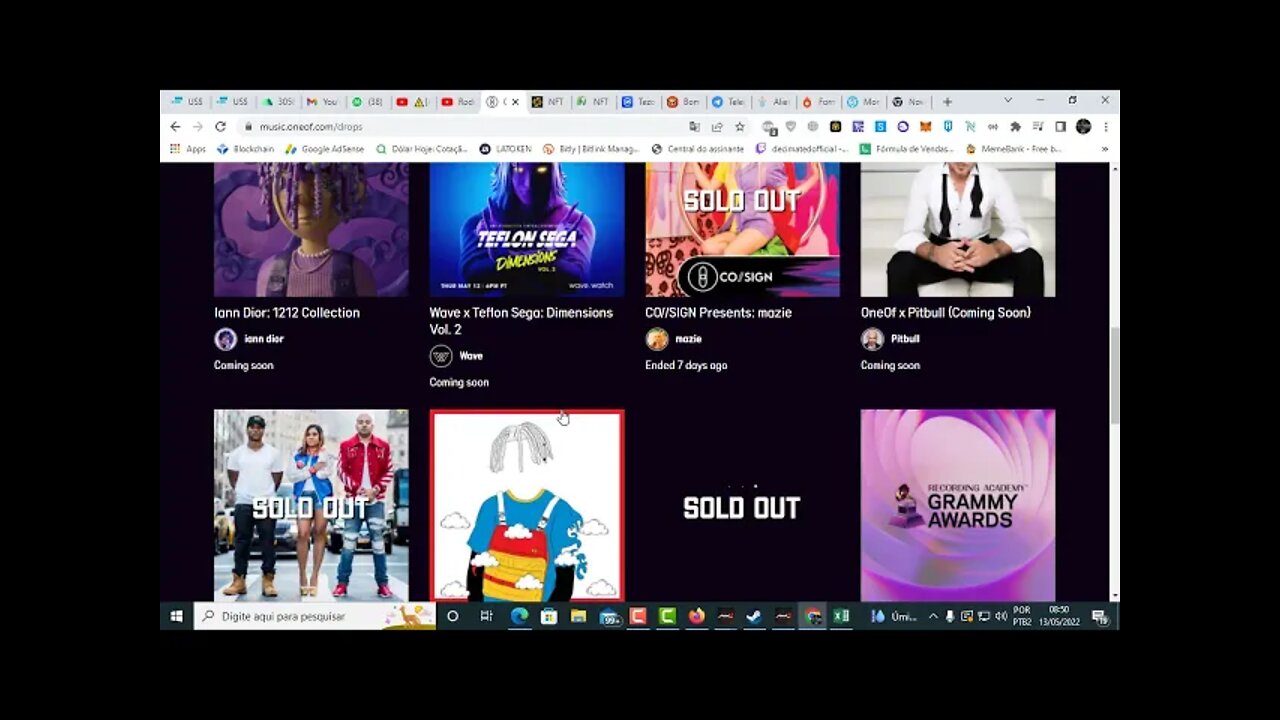Close the active OneOf tab

(x=515, y=102)
